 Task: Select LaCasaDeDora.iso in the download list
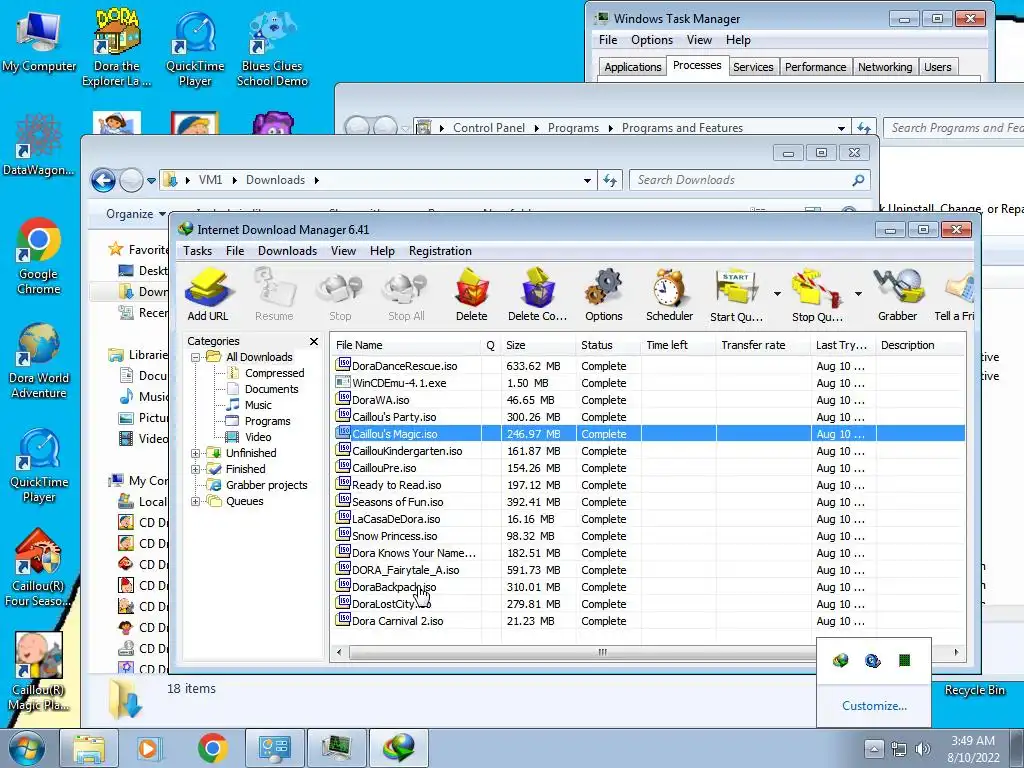coord(649,519)
